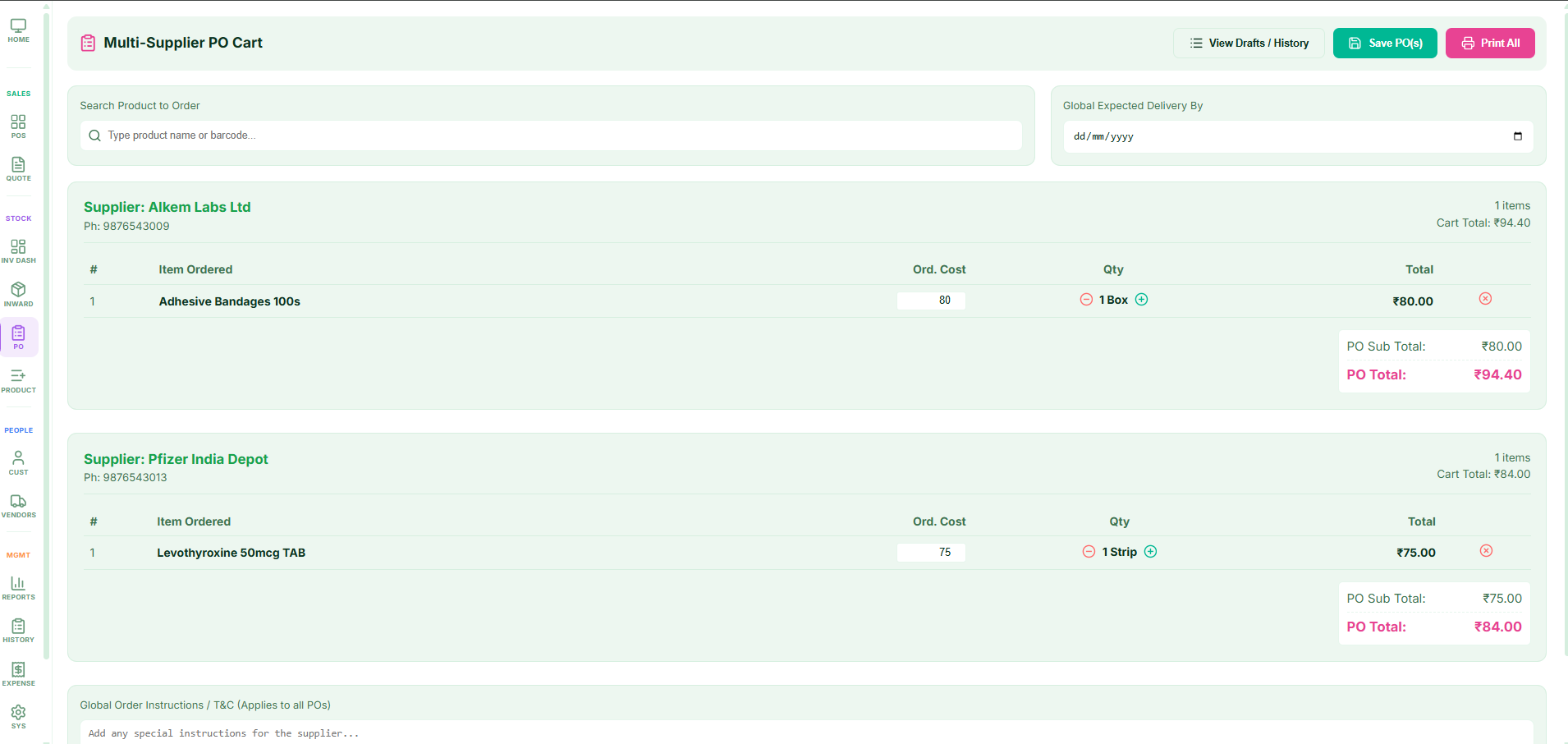1568x744 pixels.
Task: Open the History sidebar icon
Action: pyautogui.click(x=18, y=631)
